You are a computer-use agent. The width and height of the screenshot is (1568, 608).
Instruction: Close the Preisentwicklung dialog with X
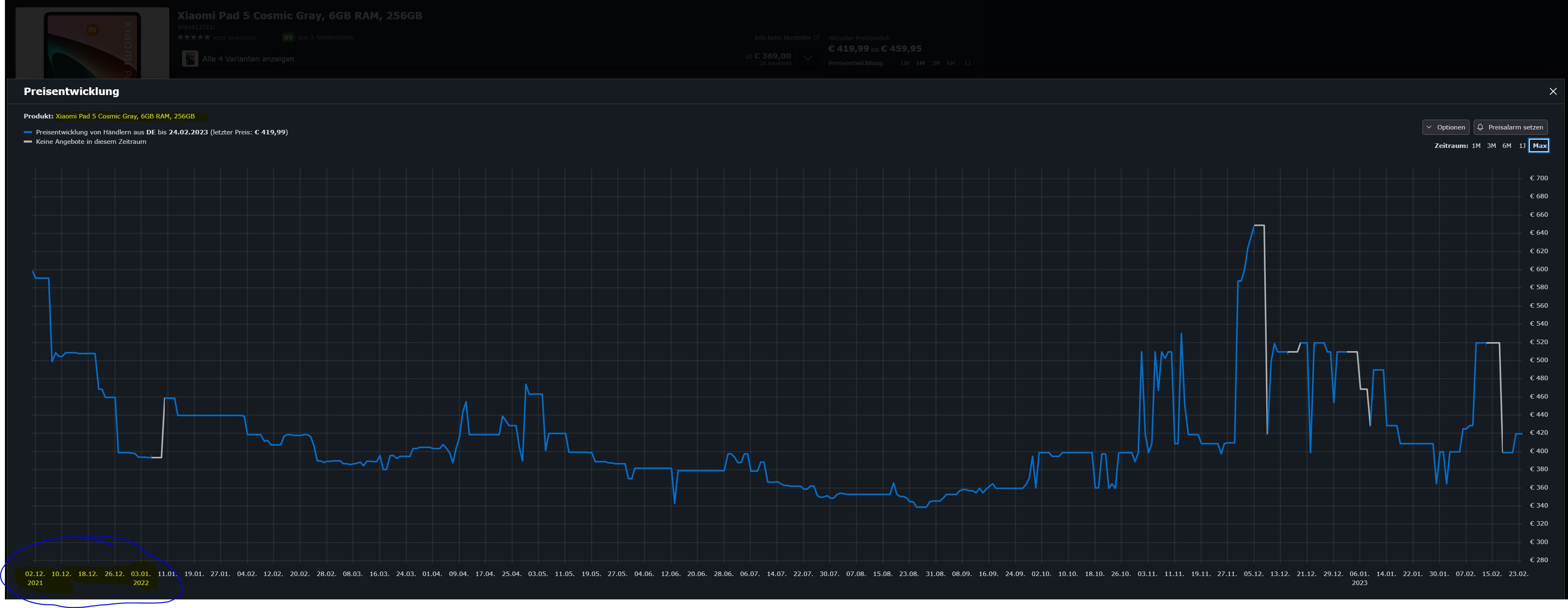1553,91
